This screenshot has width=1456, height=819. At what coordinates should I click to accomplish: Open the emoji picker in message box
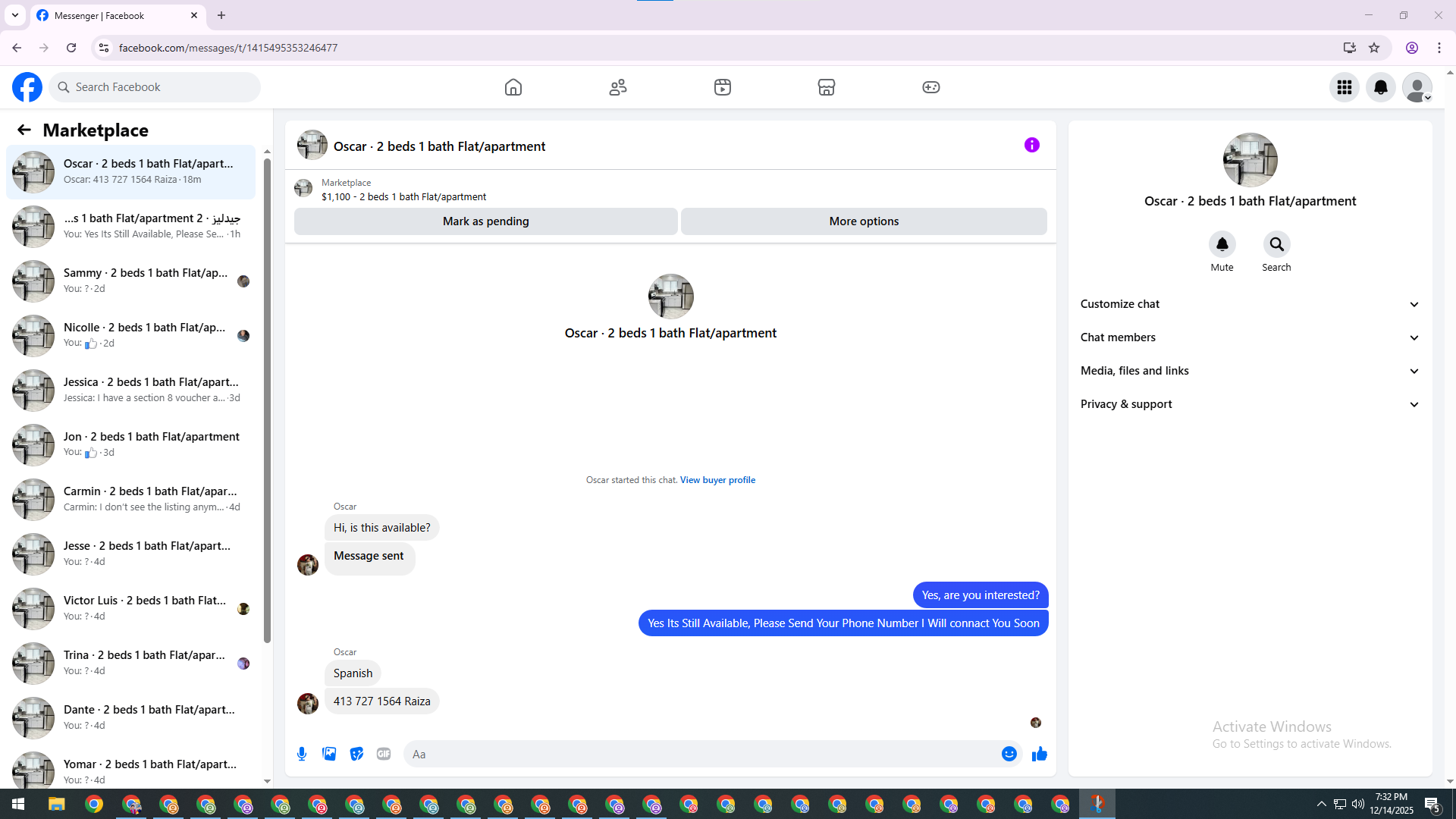tap(1009, 754)
